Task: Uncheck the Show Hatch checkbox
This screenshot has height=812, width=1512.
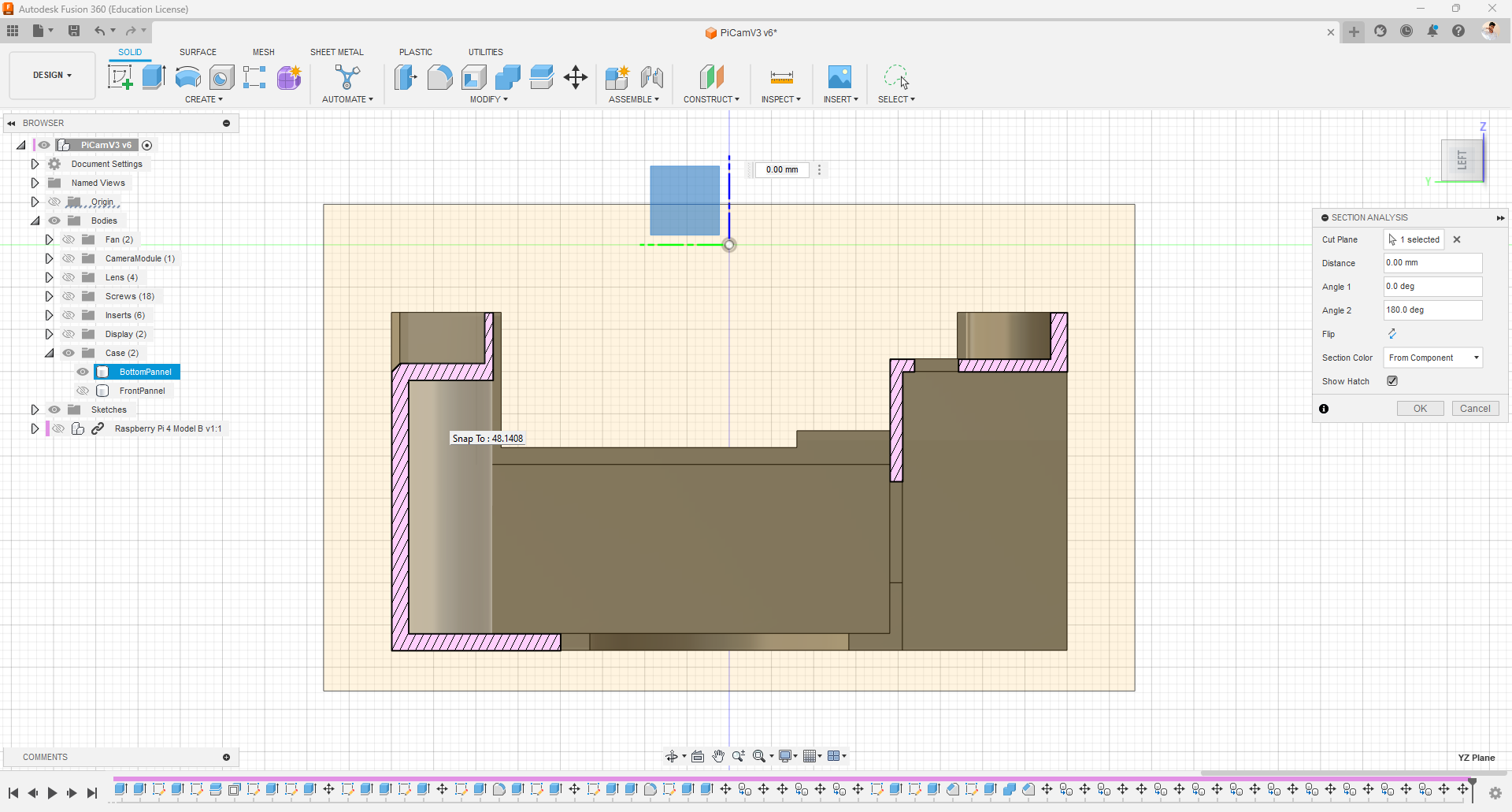Action: 1392,381
